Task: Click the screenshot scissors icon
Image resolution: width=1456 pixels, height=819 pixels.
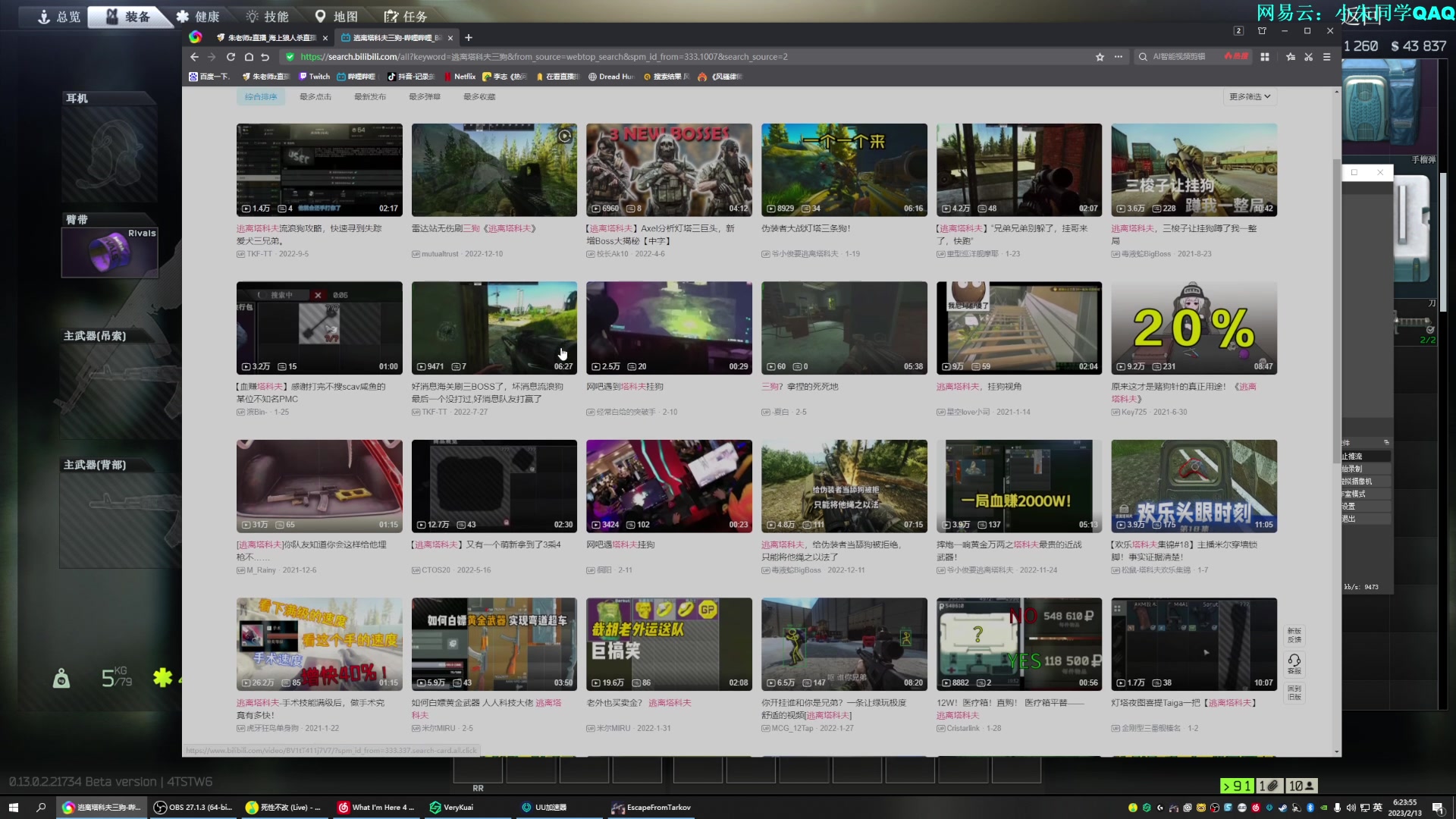Action: click(1308, 57)
